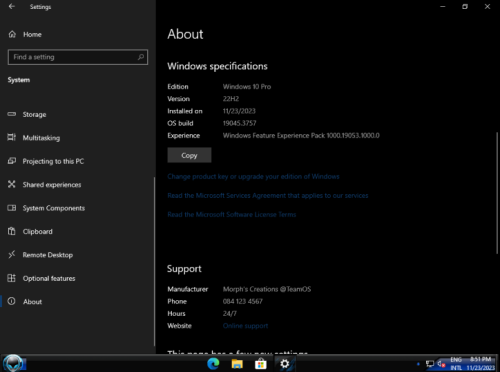Focus the Find a setting search box
The image size is (500, 372).
78,57
